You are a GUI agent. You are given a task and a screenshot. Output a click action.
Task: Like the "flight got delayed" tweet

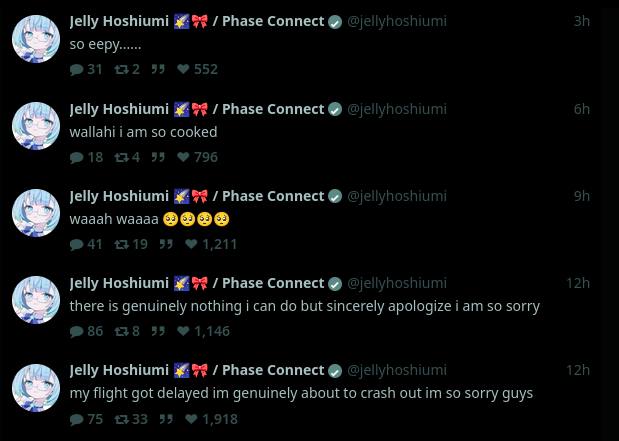coord(183,419)
